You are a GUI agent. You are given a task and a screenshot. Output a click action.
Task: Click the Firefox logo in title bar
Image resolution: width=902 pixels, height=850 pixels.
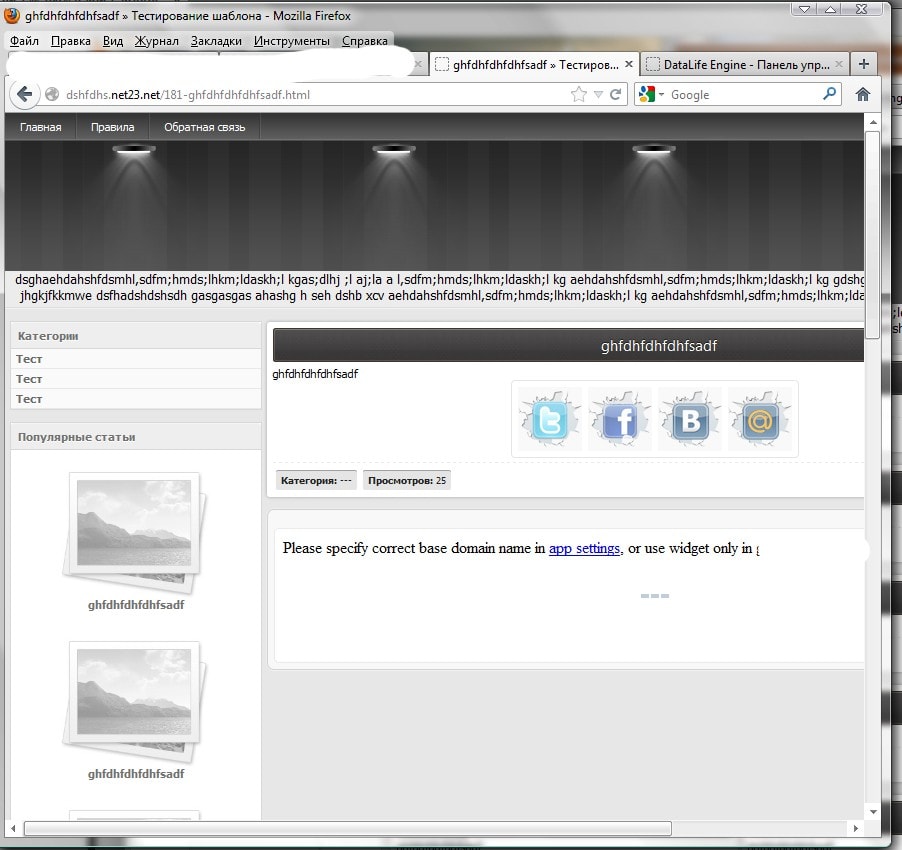[12, 15]
